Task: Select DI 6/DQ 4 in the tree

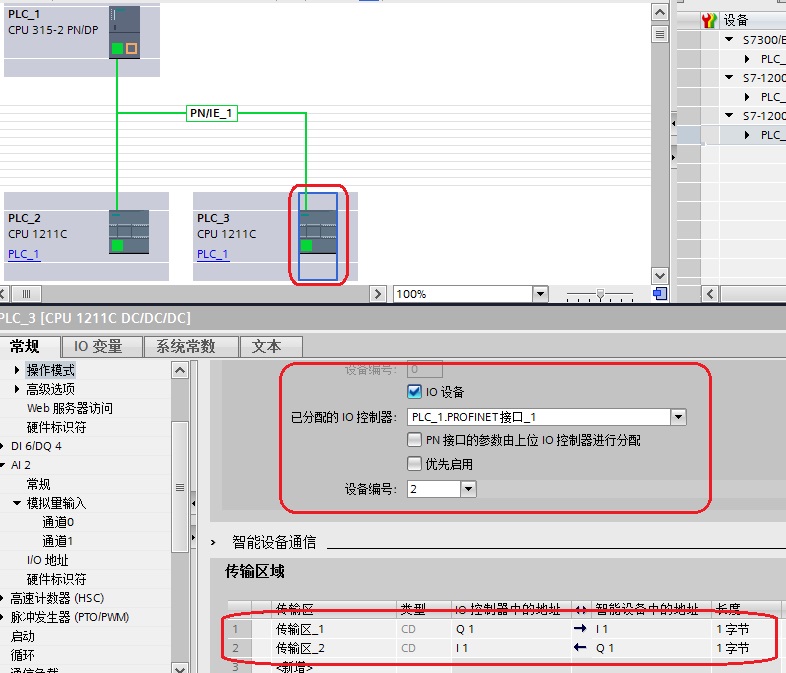Action: [x=36, y=446]
